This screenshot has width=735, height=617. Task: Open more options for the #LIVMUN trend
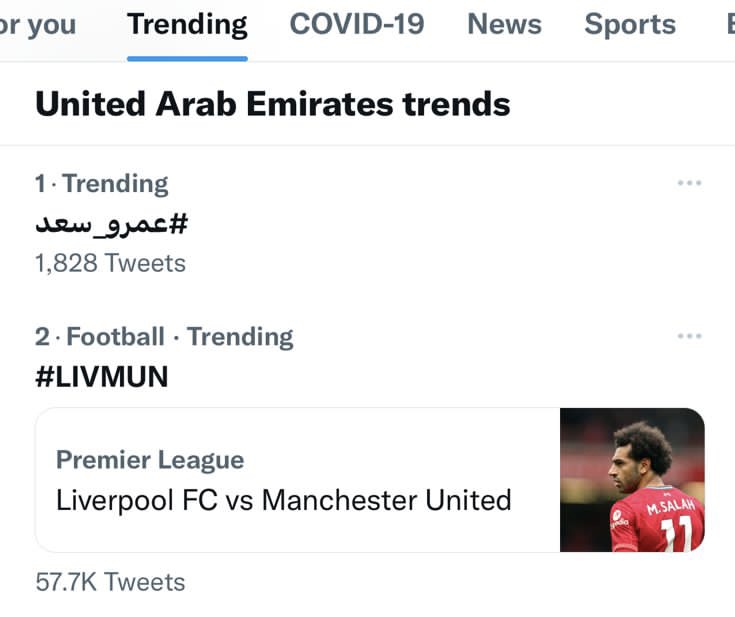click(x=689, y=336)
